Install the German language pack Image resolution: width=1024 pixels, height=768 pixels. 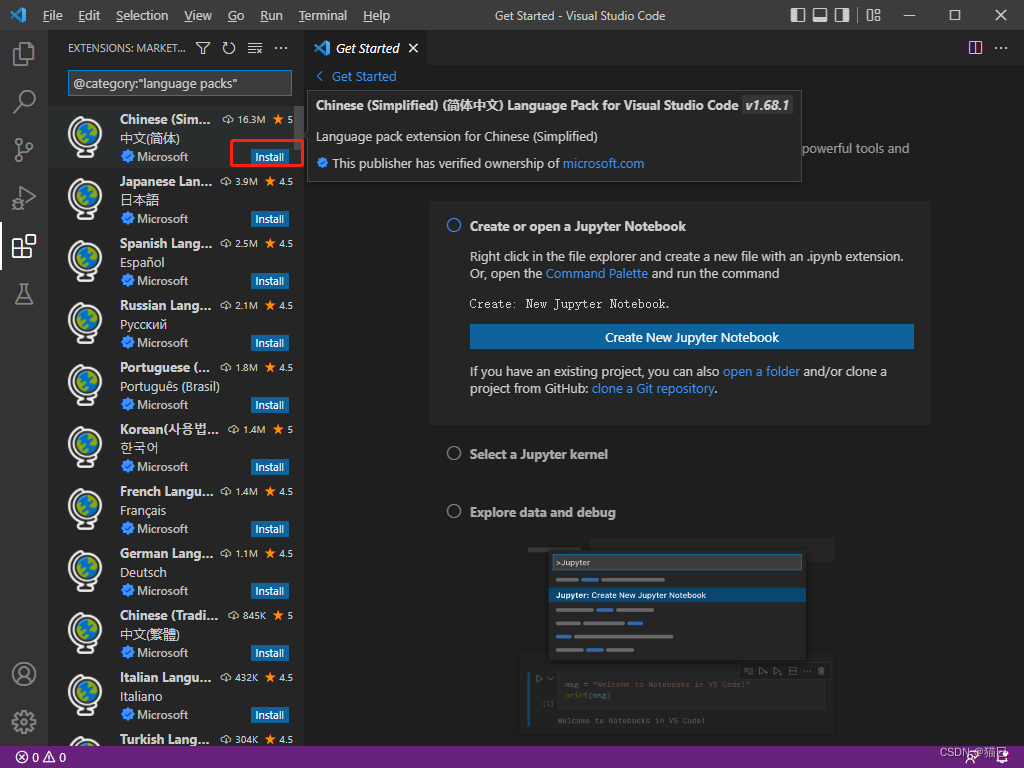pos(269,591)
